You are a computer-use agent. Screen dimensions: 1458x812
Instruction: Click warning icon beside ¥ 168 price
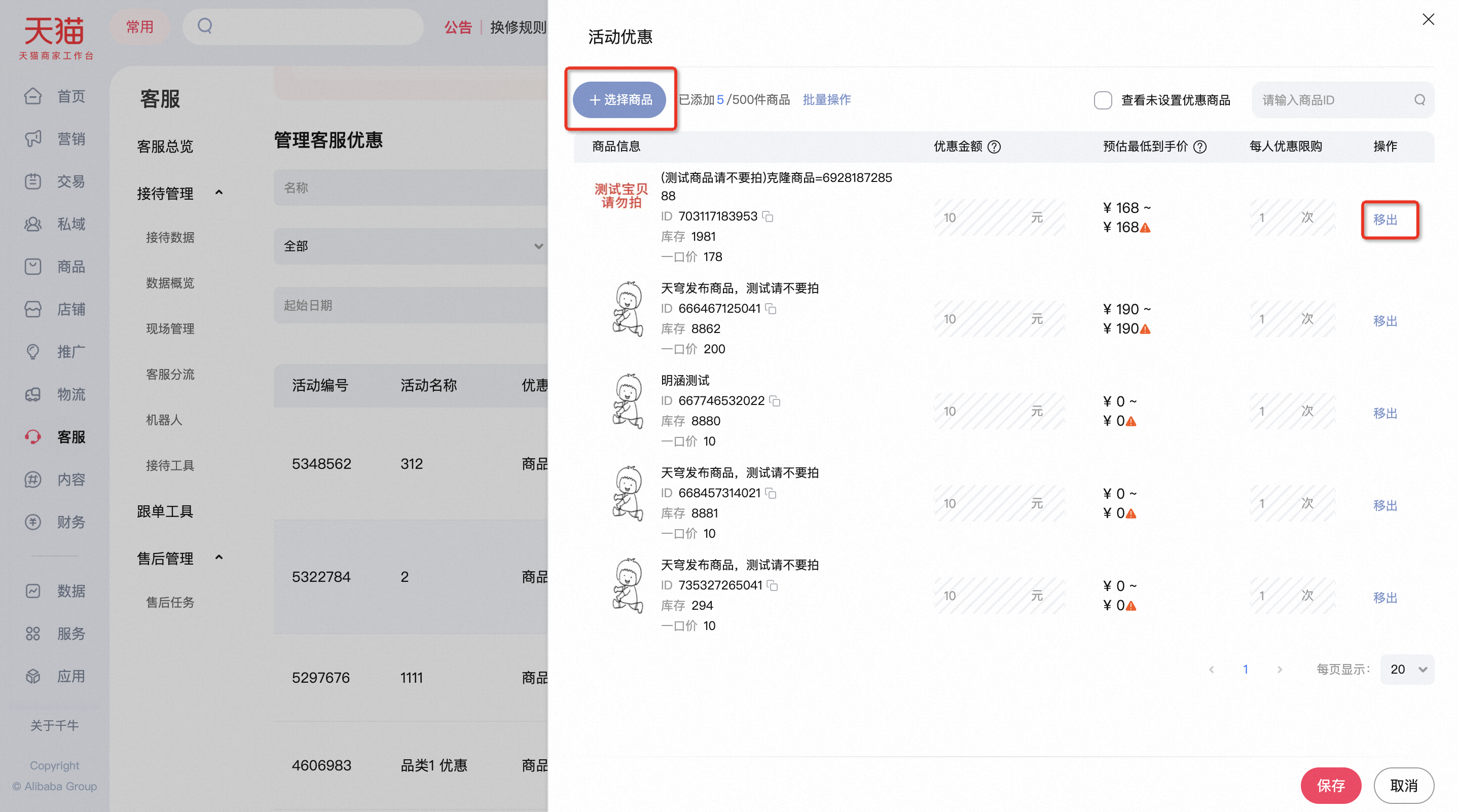(1146, 228)
